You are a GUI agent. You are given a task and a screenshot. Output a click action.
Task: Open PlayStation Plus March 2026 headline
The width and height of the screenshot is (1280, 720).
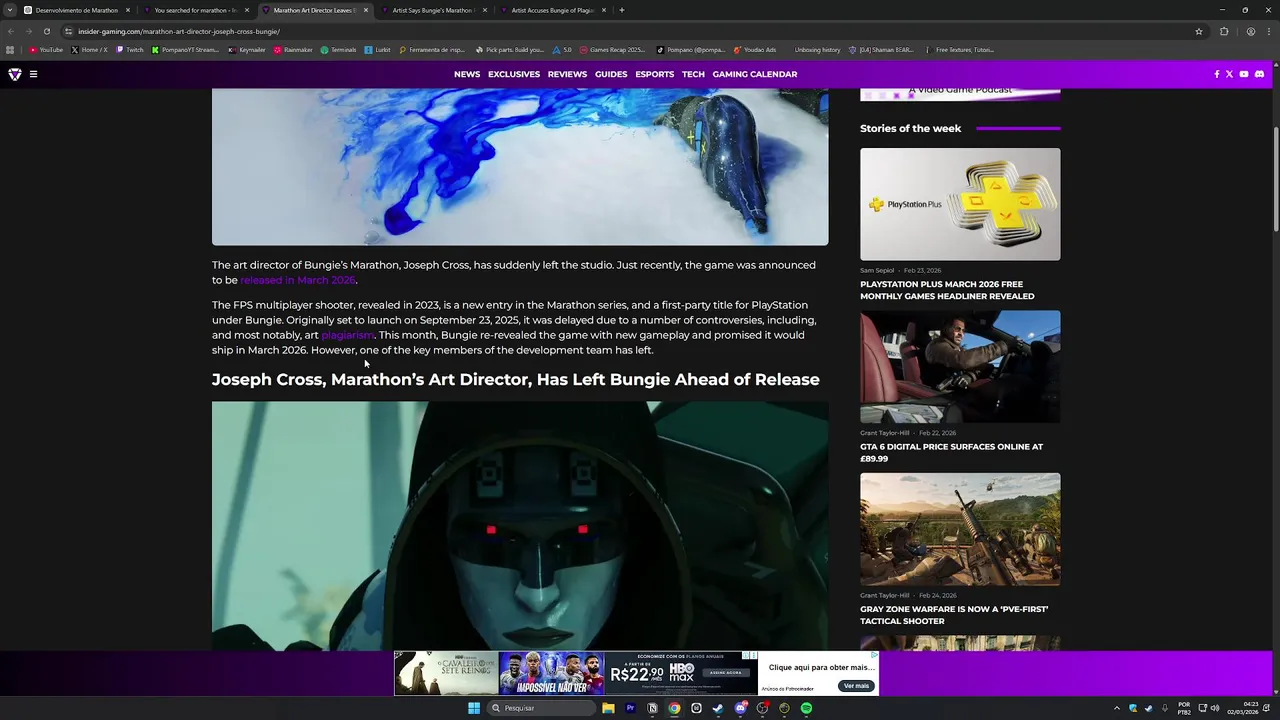click(947, 290)
